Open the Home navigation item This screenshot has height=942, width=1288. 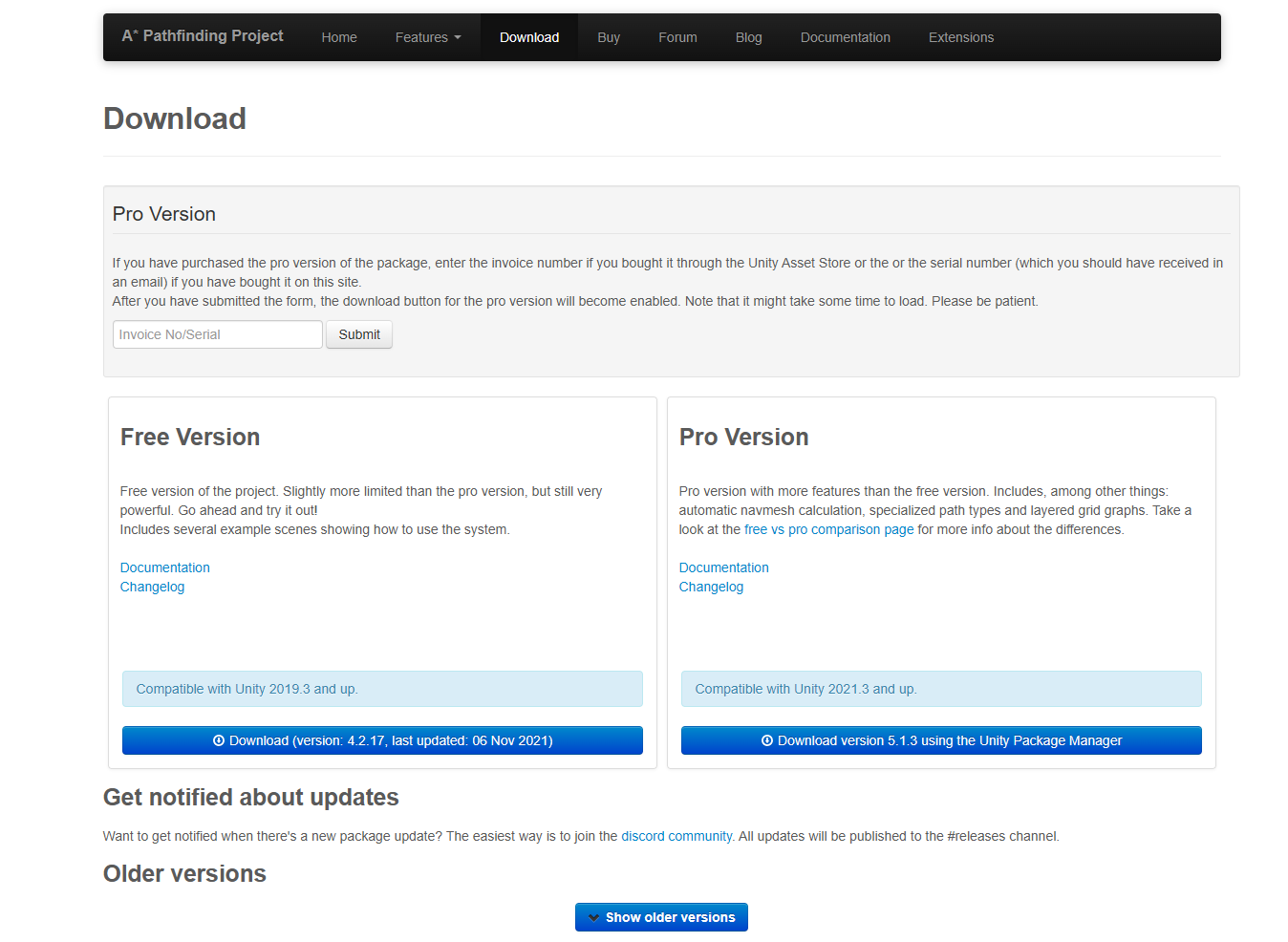[339, 37]
